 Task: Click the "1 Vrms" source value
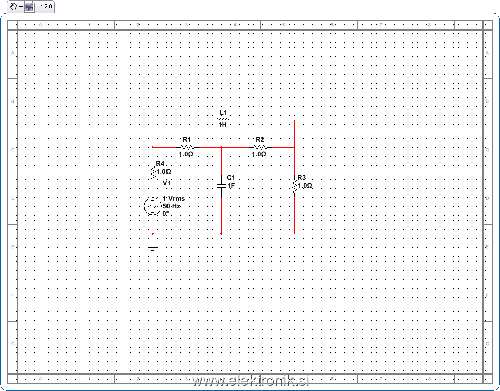[x=174, y=198]
